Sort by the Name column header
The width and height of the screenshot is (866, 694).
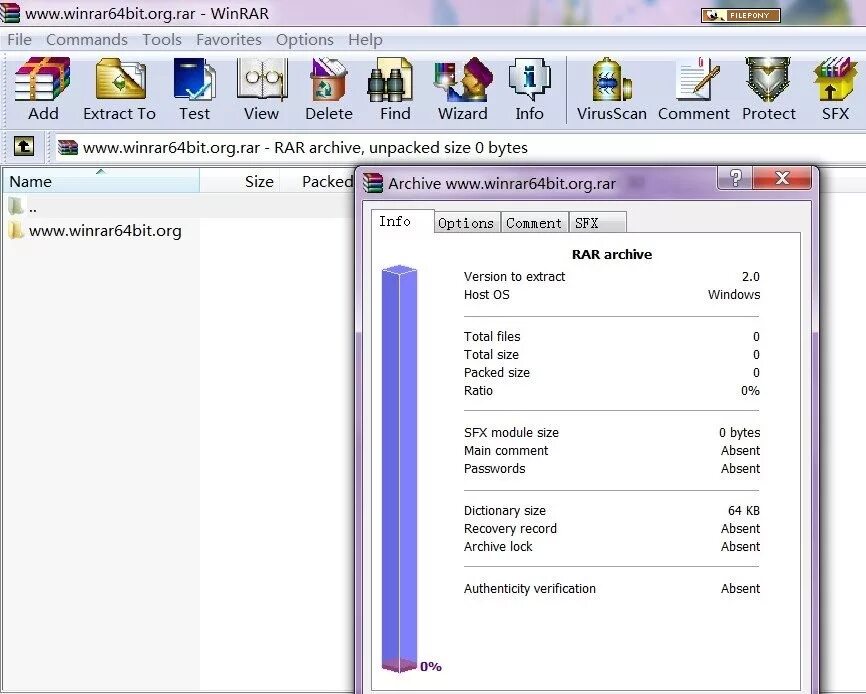[x=101, y=181]
